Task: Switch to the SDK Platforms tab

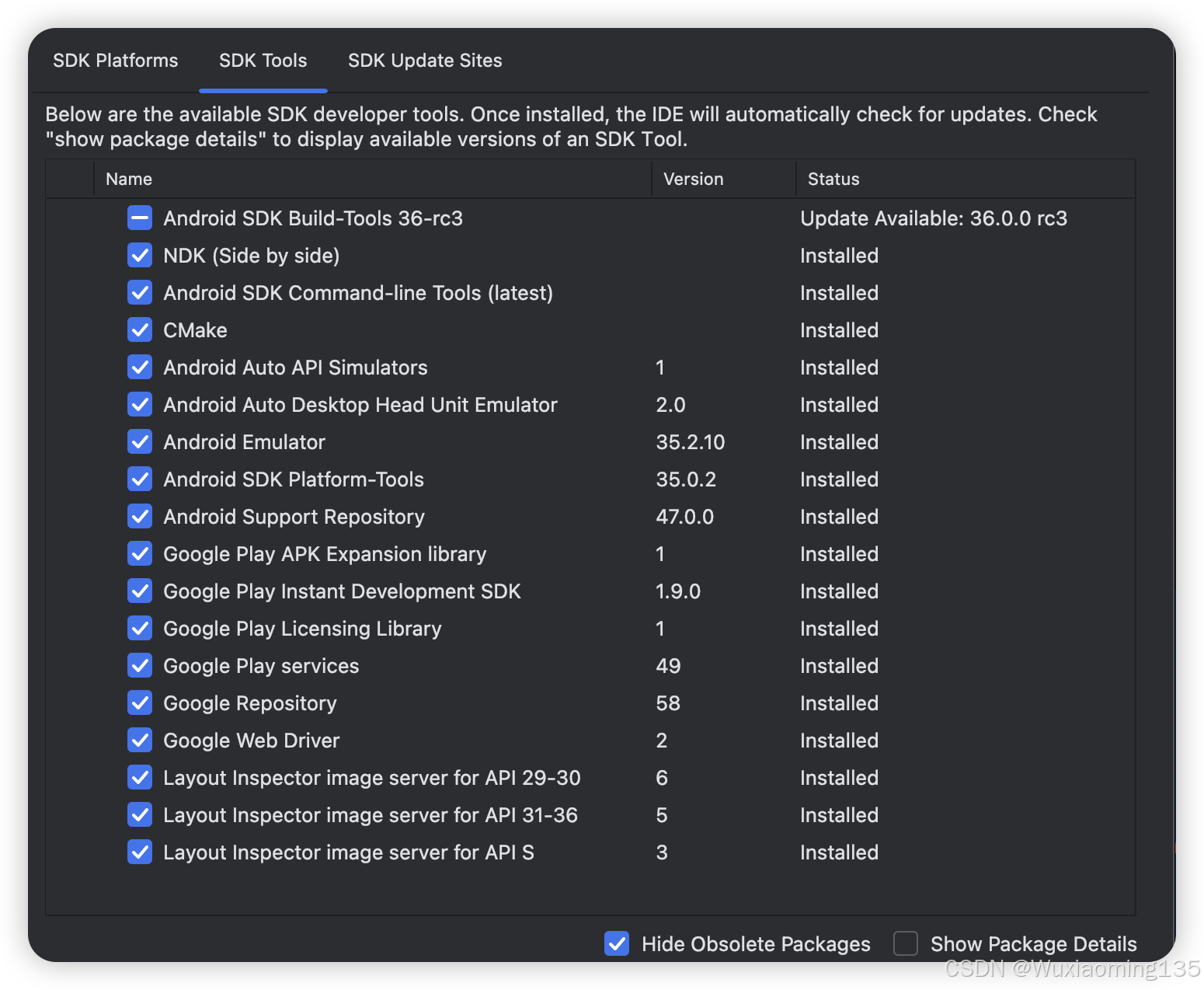Action: click(x=115, y=61)
